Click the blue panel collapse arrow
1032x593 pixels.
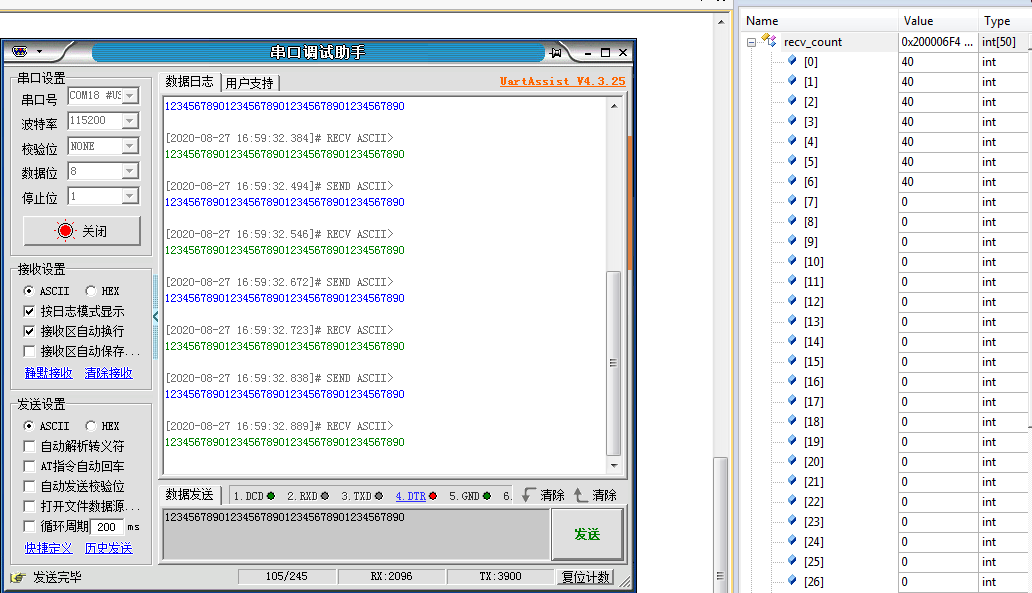[155, 316]
